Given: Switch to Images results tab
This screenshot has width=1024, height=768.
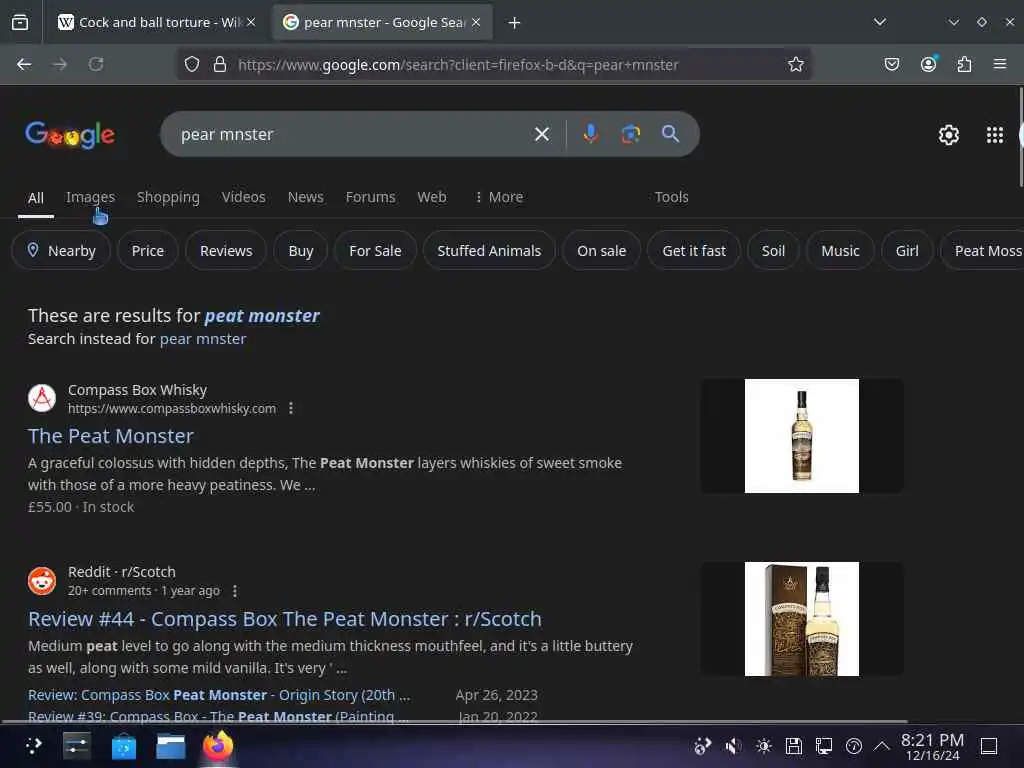Looking at the screenshot, I should 90,197.
